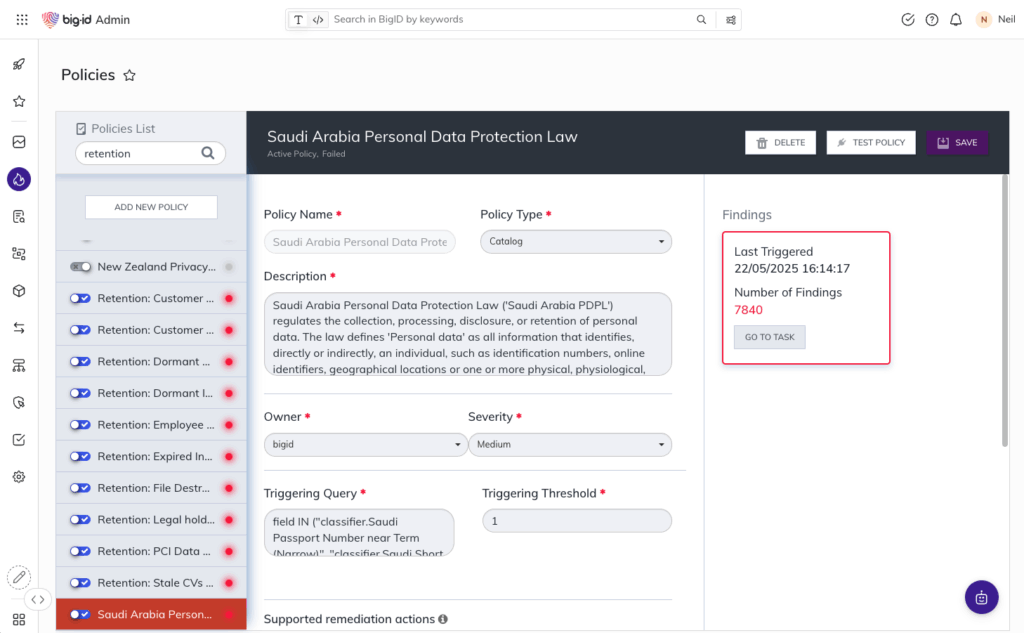This screenshot has width=1024, height=633.
Task: Toggle off Retention: Stale CVs policy
Action: pos(80,583)
